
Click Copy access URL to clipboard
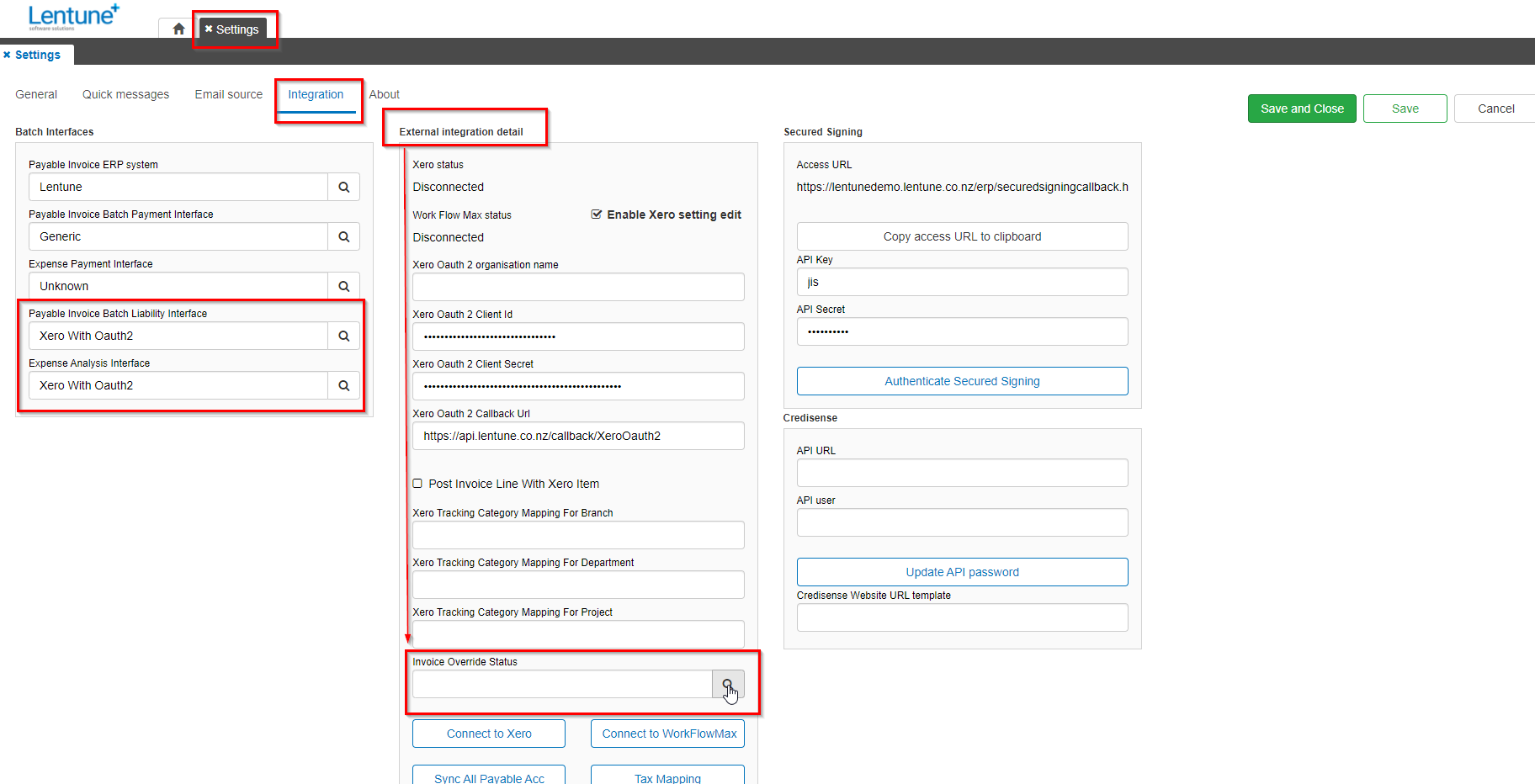[x=963, y=236]
